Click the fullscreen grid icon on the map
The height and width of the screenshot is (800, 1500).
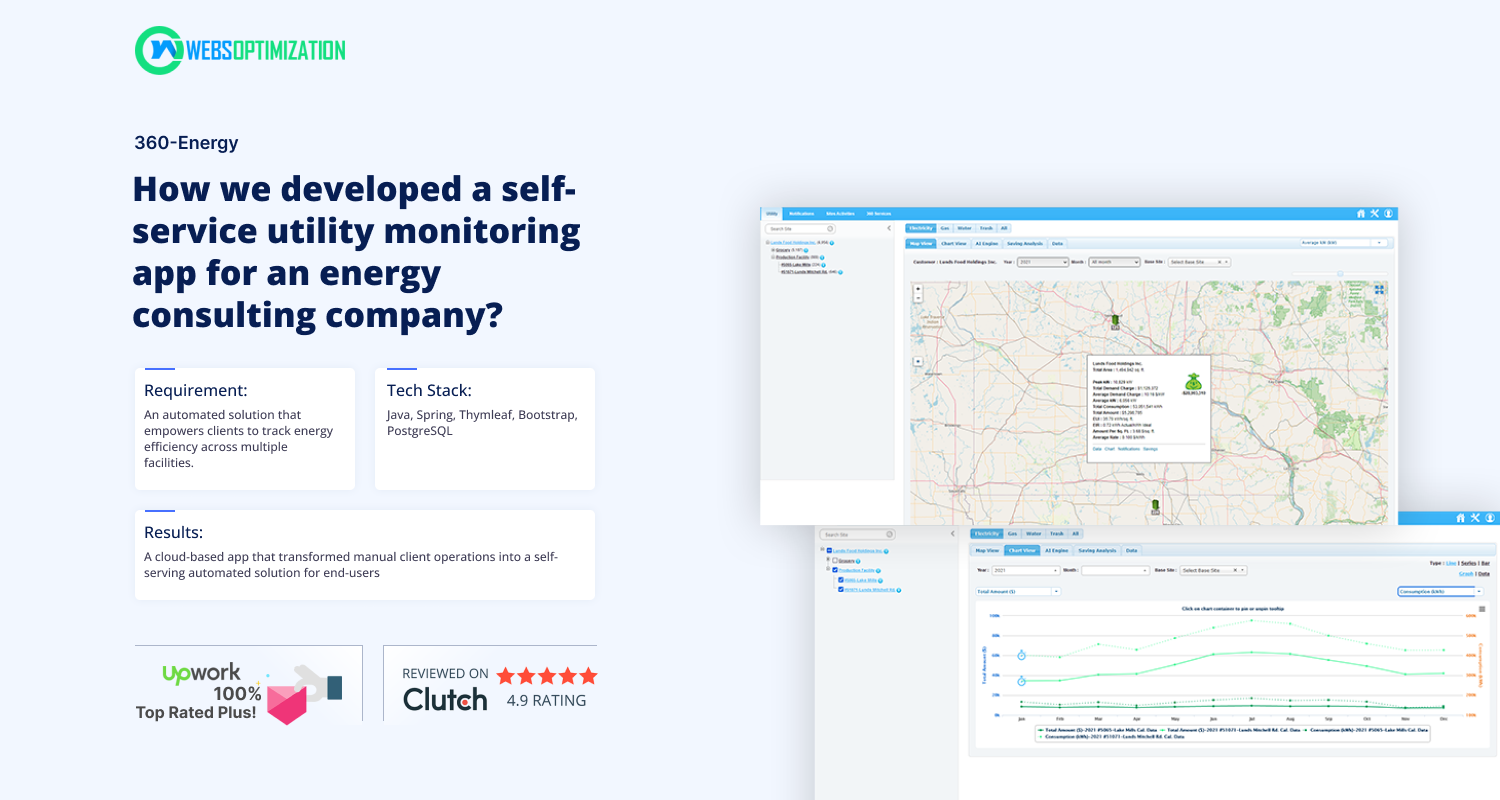pyautogui.click(x=1379, y=290)
